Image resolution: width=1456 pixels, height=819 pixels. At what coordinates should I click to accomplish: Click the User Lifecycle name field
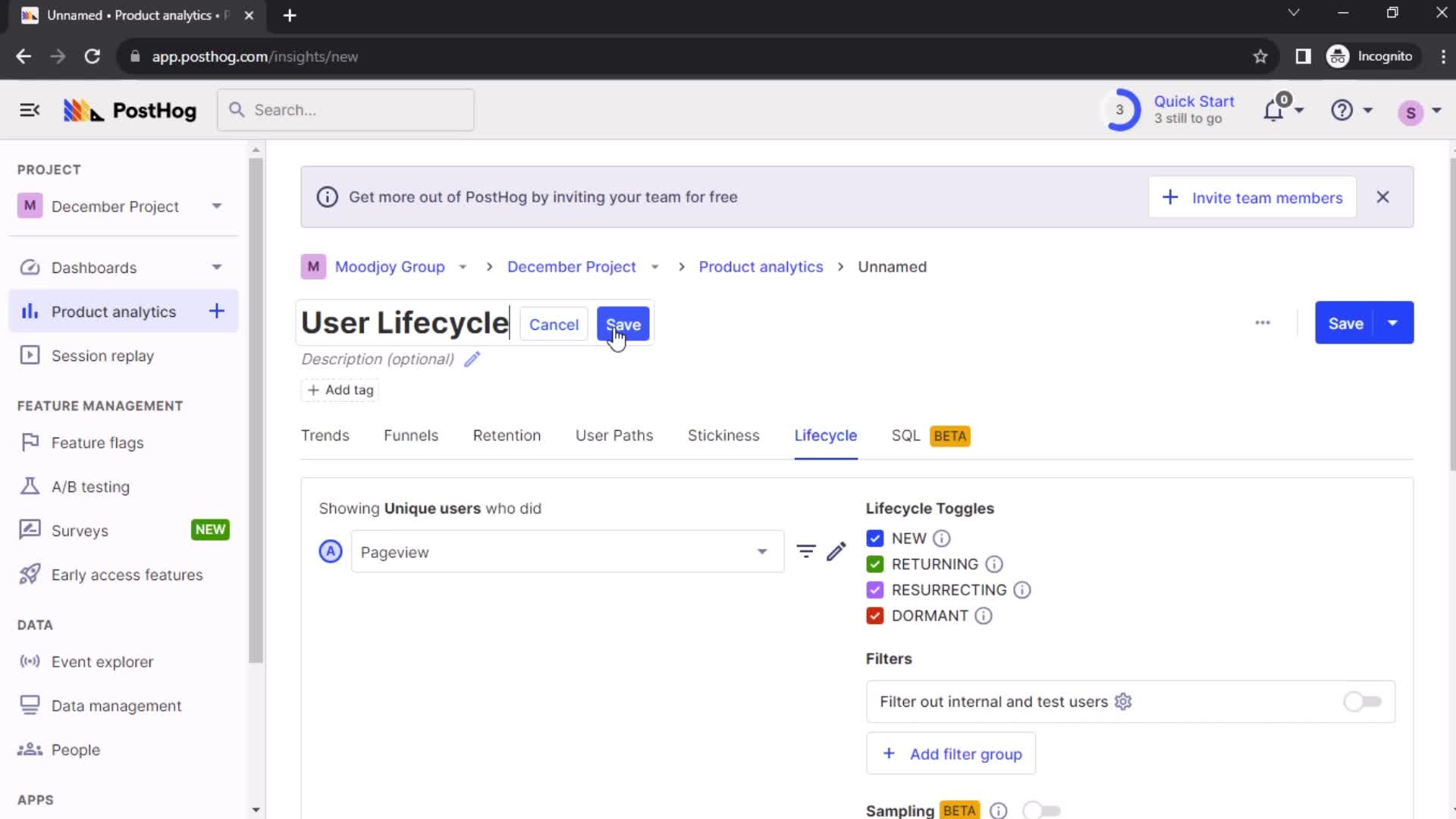point(406,323)
